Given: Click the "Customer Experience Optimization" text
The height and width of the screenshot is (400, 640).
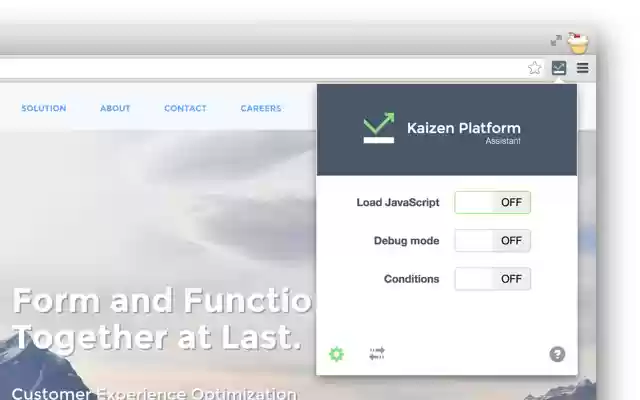Looking at the screenshot, I should (x=154, y=393).
